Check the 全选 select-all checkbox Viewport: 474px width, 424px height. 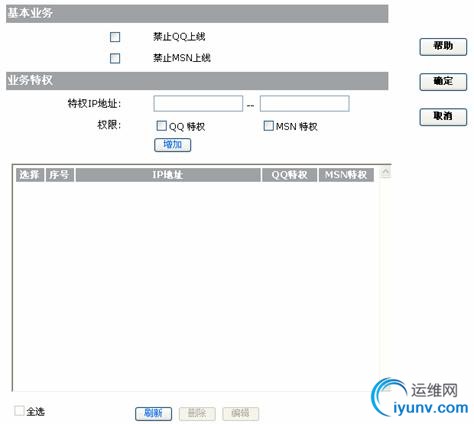point(19,411)
